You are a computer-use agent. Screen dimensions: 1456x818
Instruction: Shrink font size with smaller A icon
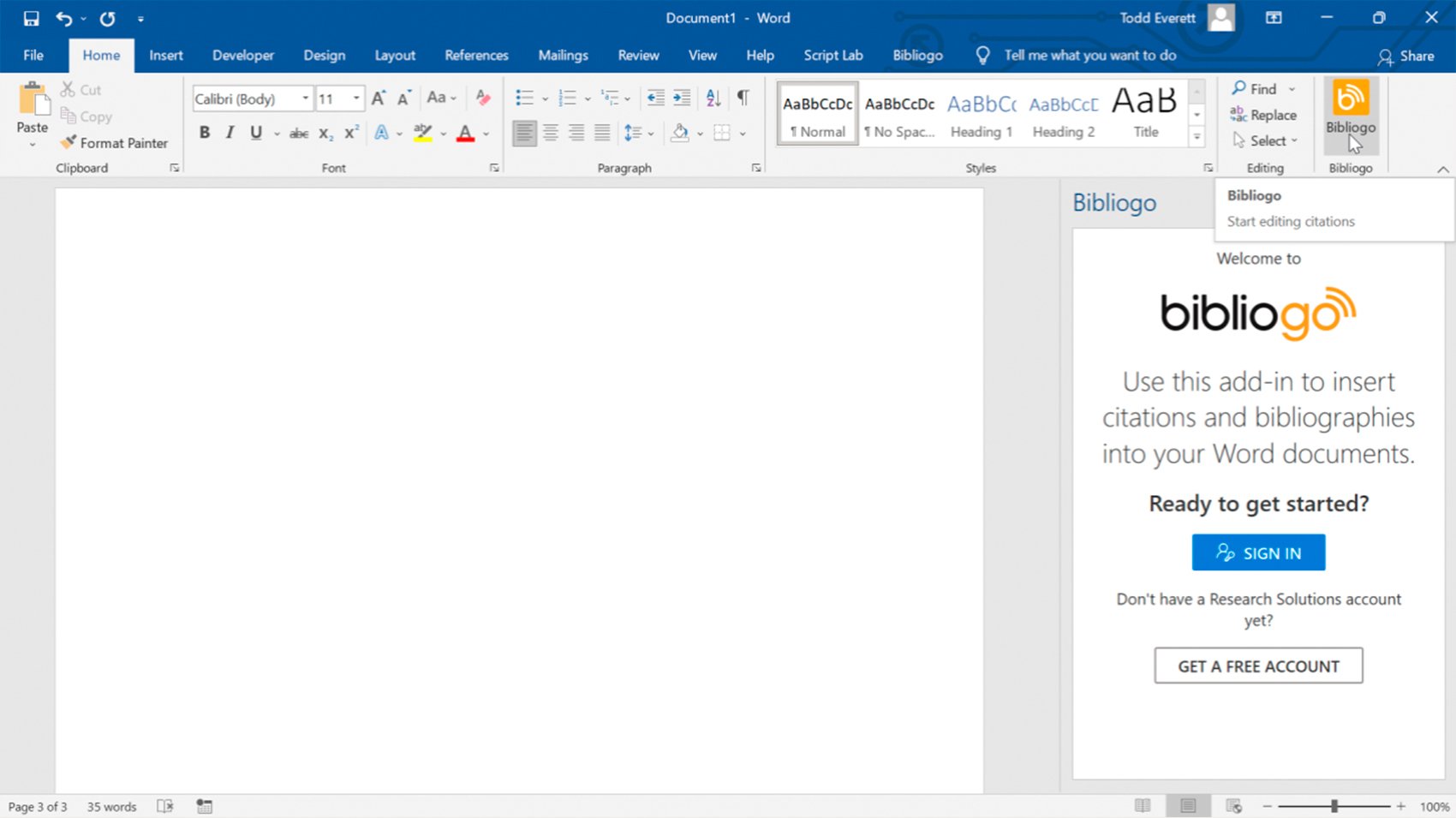404,99
